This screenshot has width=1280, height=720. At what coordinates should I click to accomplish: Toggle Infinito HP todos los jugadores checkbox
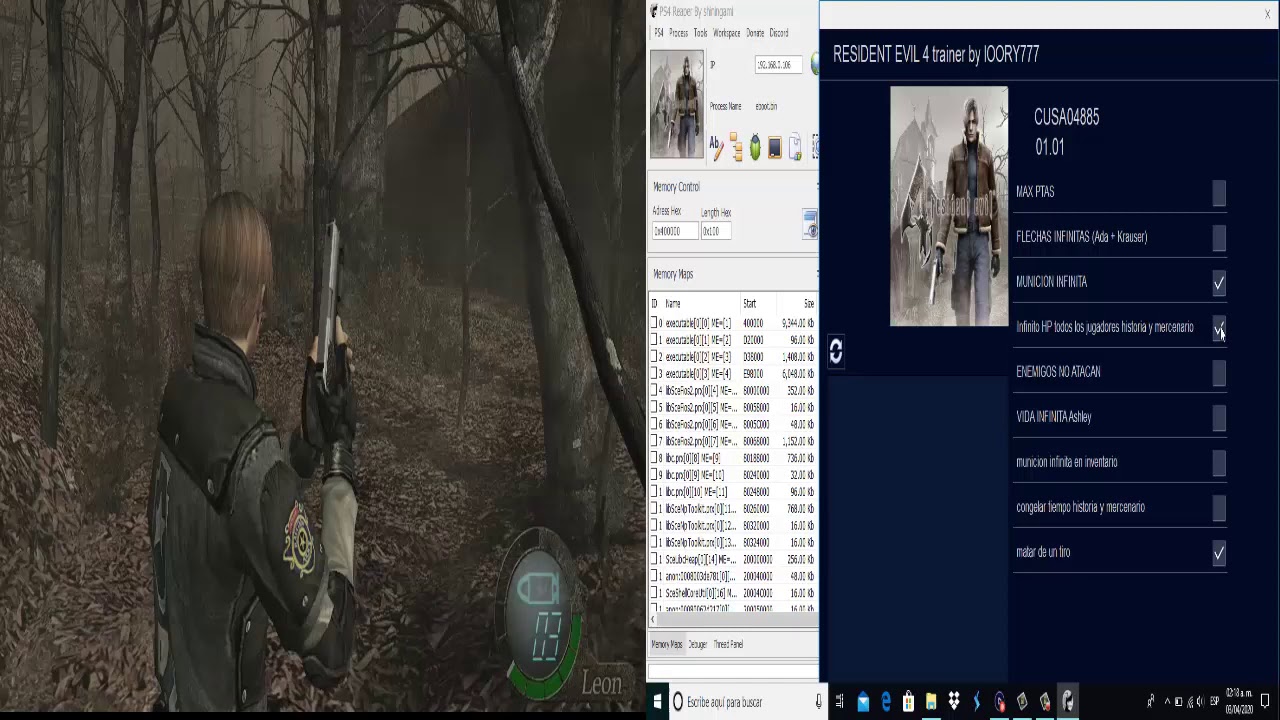click(x=1219, y=329)
